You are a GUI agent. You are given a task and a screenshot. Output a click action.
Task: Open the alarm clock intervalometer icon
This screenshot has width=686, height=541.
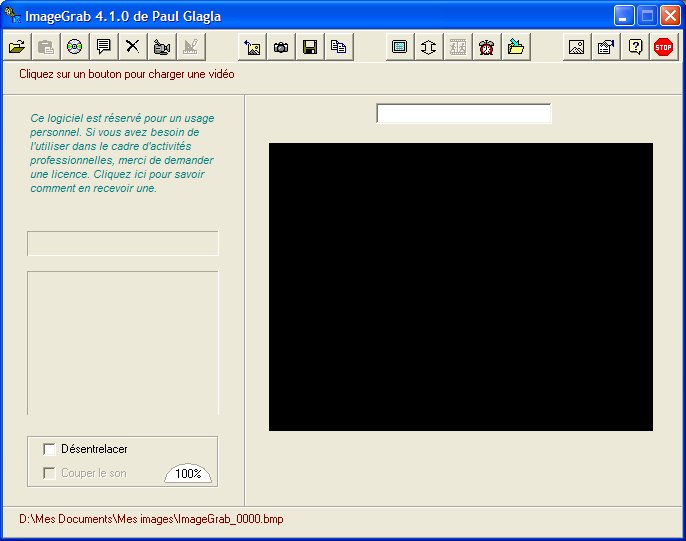(487, 46)
